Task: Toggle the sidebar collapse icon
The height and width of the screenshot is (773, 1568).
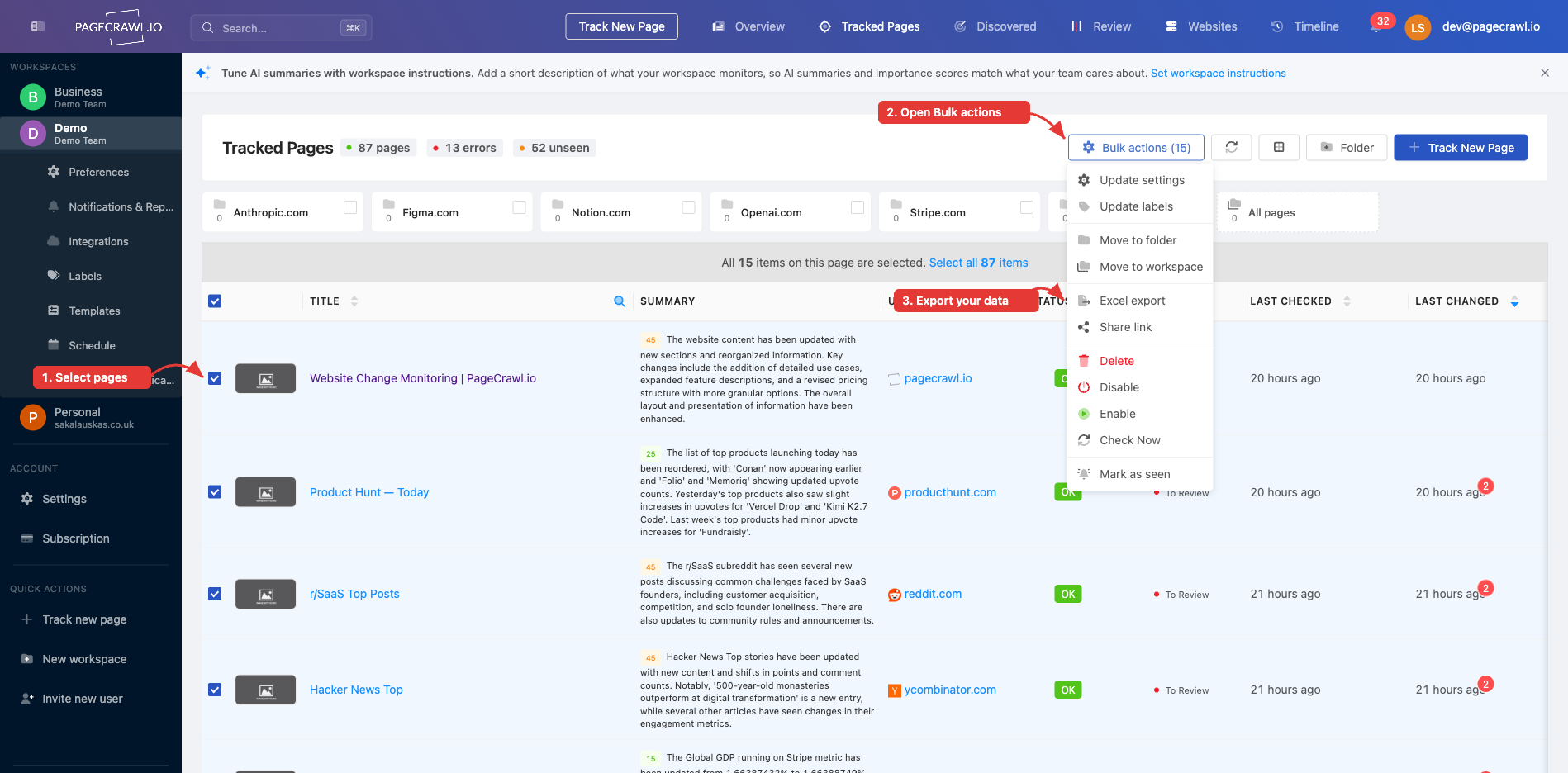Action: (37, 26)
